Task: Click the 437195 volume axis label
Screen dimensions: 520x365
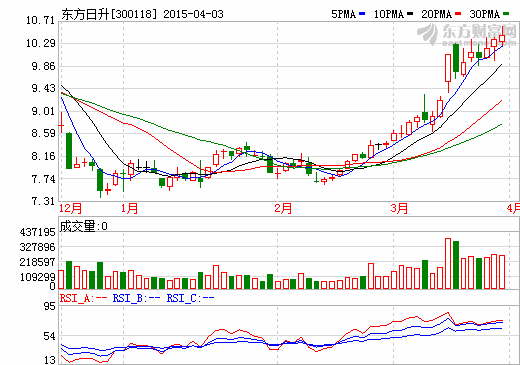Action: coord(37,232)
